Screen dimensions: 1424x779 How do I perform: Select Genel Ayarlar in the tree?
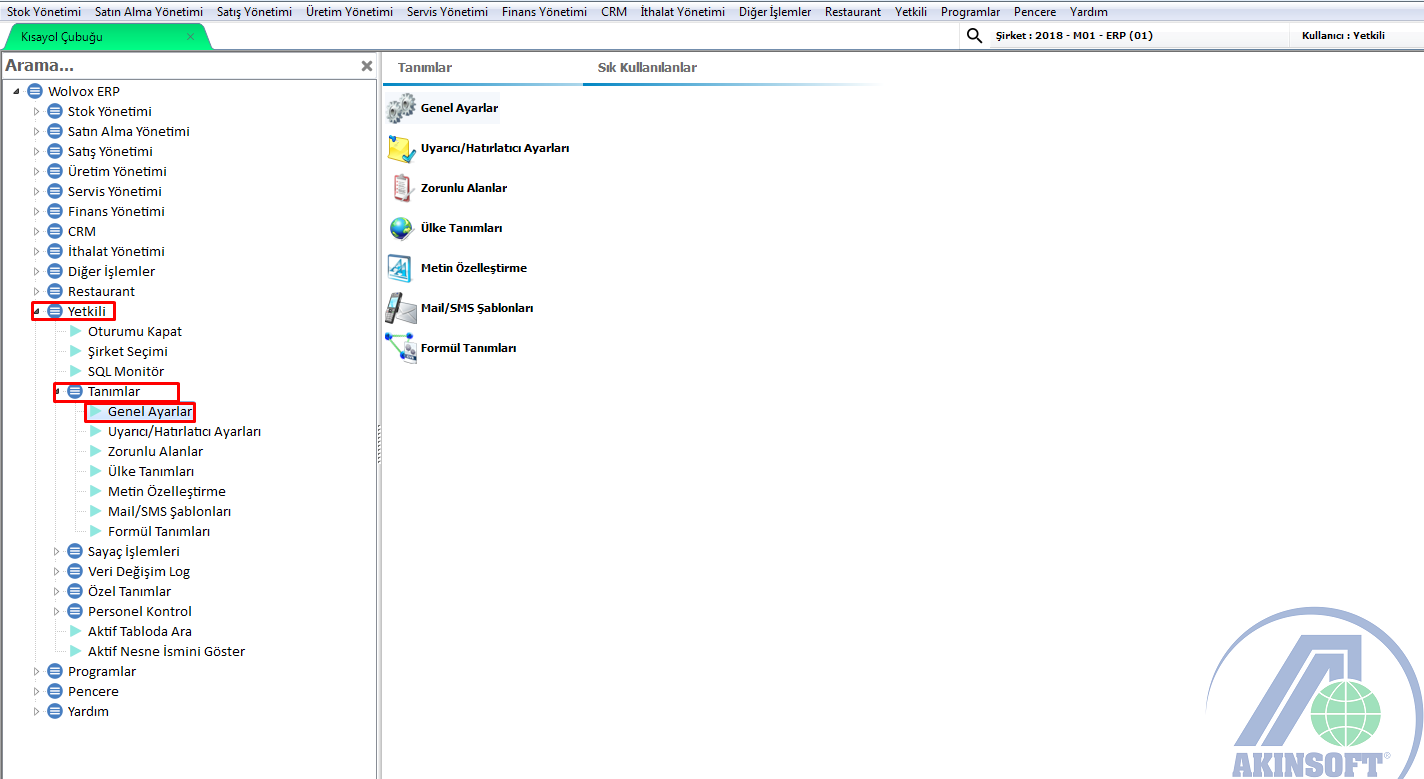point(150,412)
